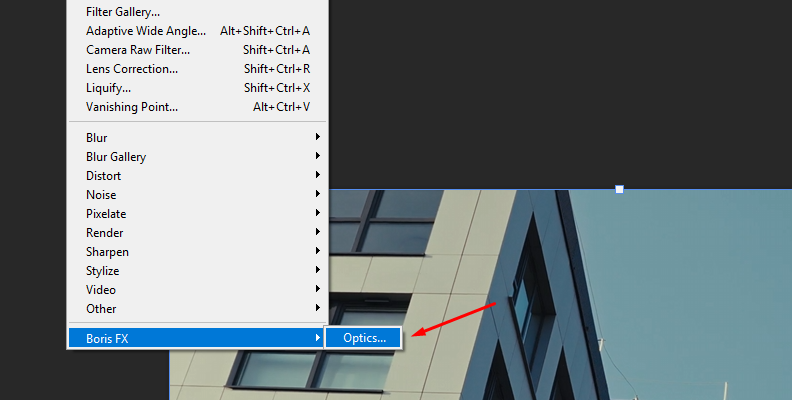Image resolution: width=792 pixels, height=400 pixels.
Task: Expand the Noise filter submenu
Action: click(197, 194)
